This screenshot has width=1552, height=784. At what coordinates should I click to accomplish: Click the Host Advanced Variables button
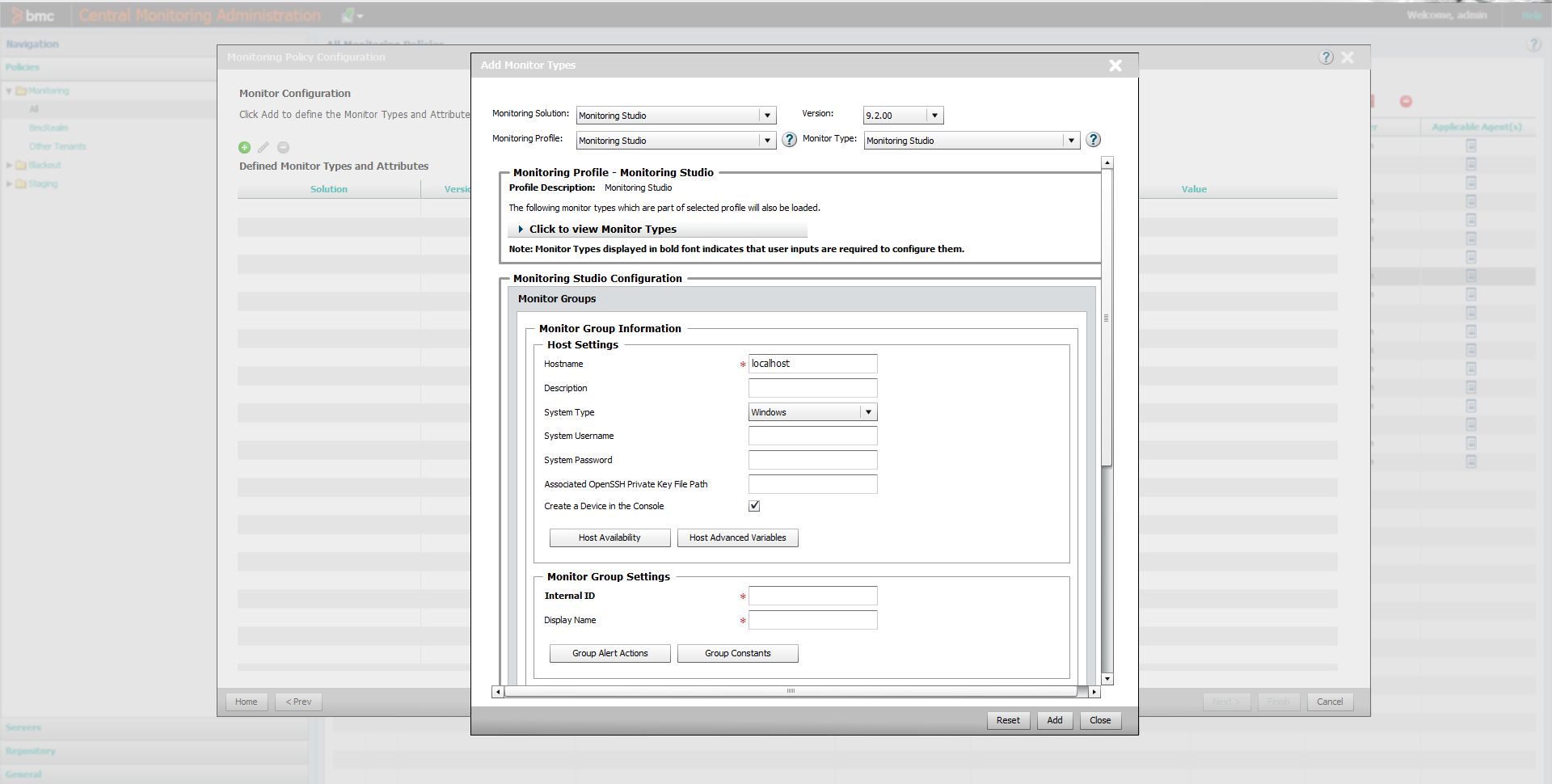click(737, 537)
